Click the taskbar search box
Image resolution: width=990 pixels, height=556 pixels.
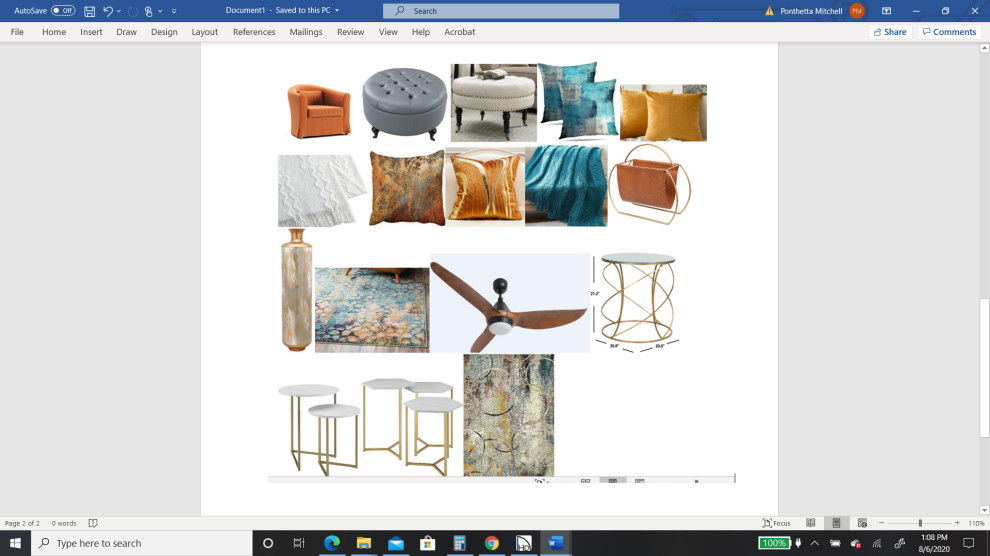[141, 543]
